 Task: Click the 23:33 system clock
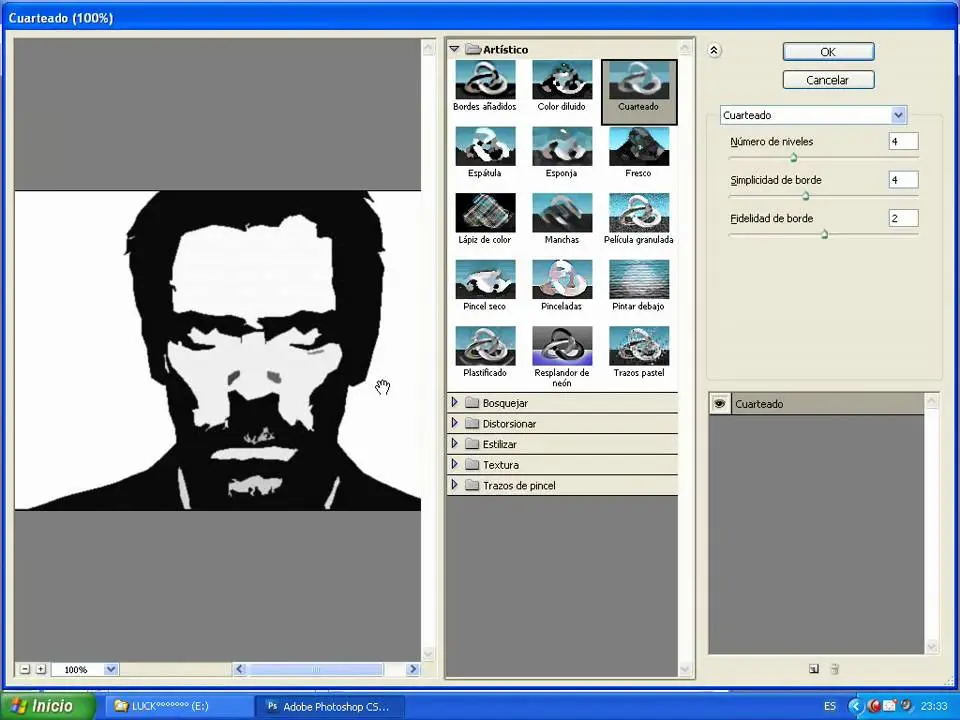(934, 706)
